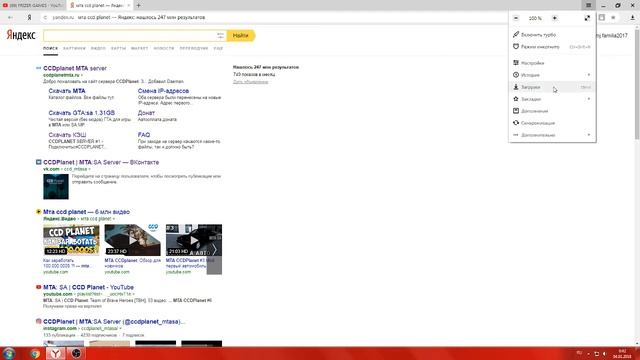Select the "Видео" search tab
The width and height of the screenshot is (640, 360).
[x=98, y=48]
